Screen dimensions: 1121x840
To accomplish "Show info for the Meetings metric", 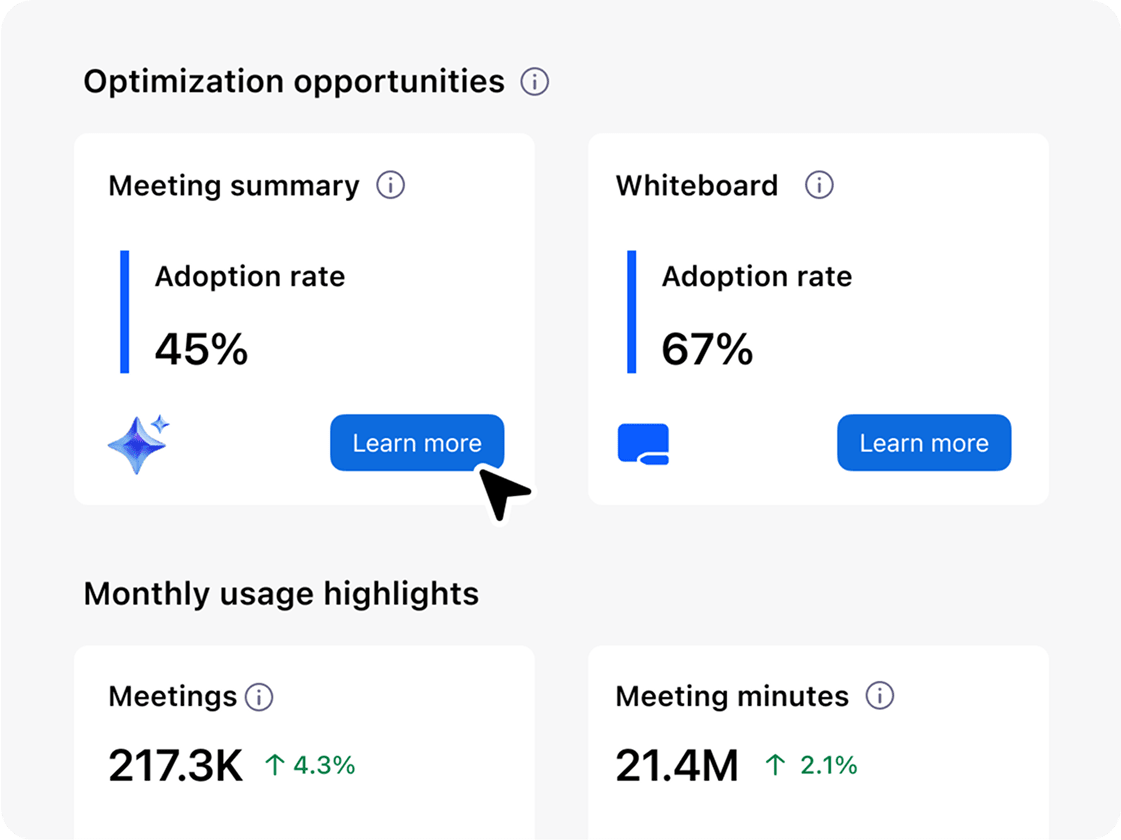I will click(x=259, y=697).
